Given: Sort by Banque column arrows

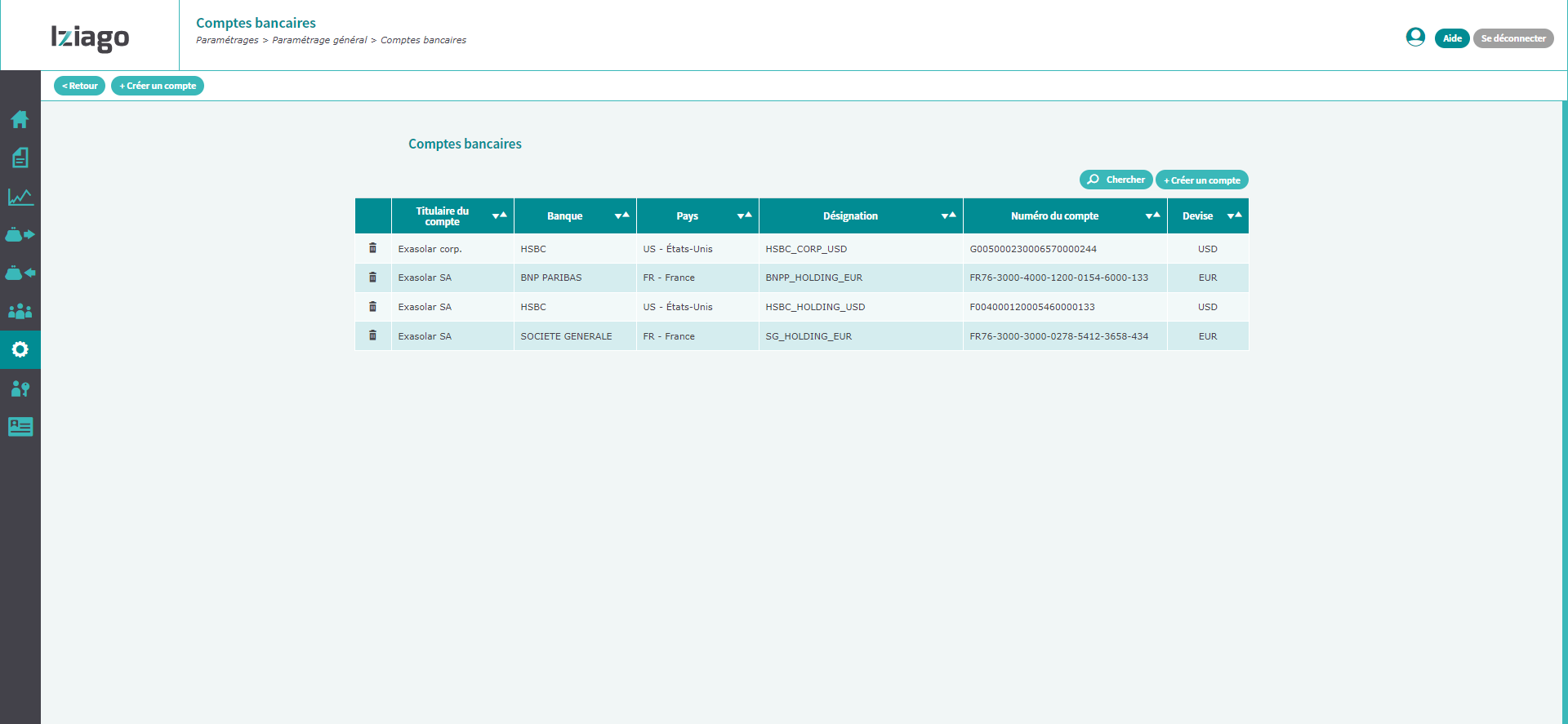Looking at the screenshot, I should pyautogui.click(x=621, y=215).
